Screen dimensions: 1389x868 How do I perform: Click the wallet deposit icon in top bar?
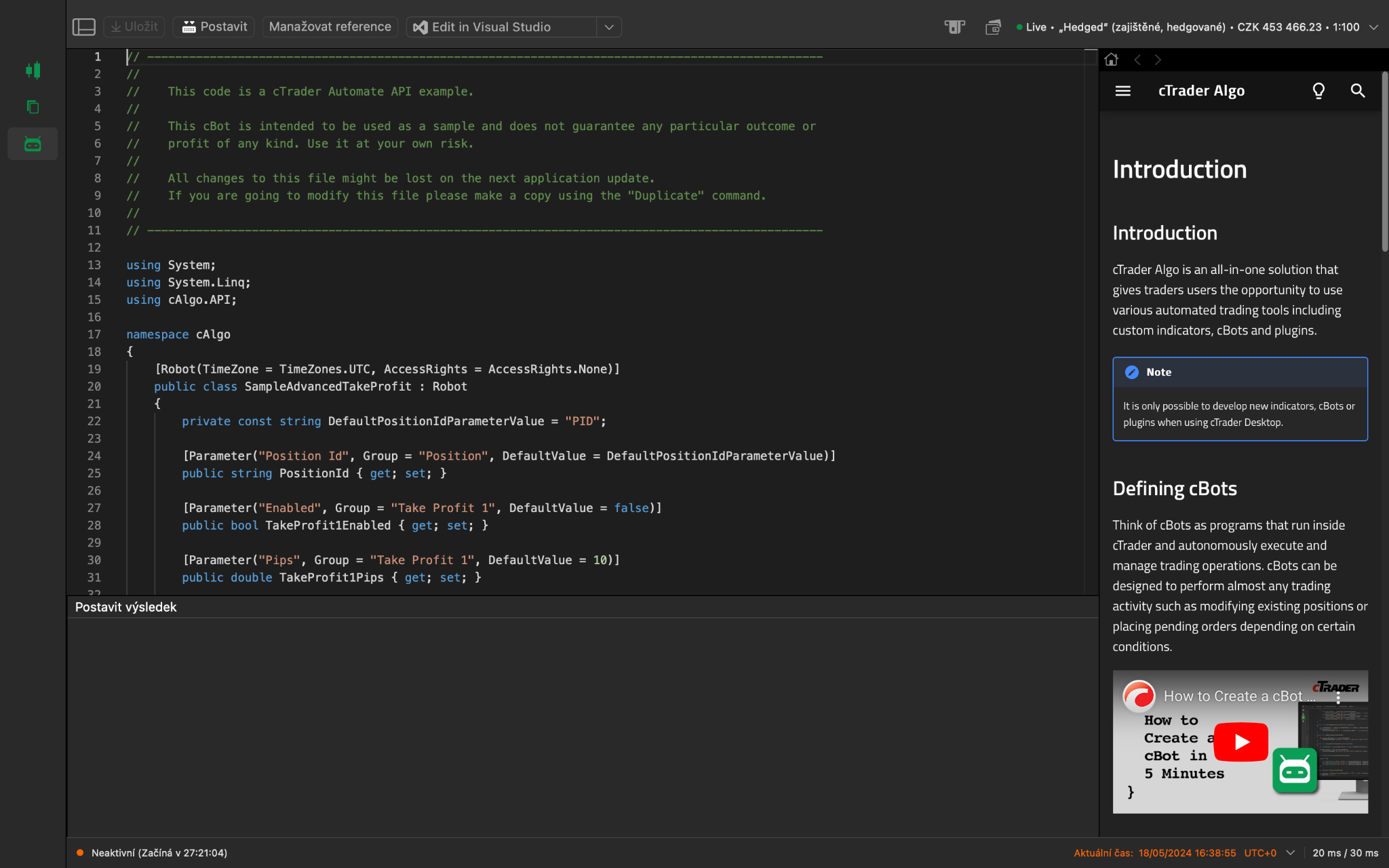(x=993, y=27)
